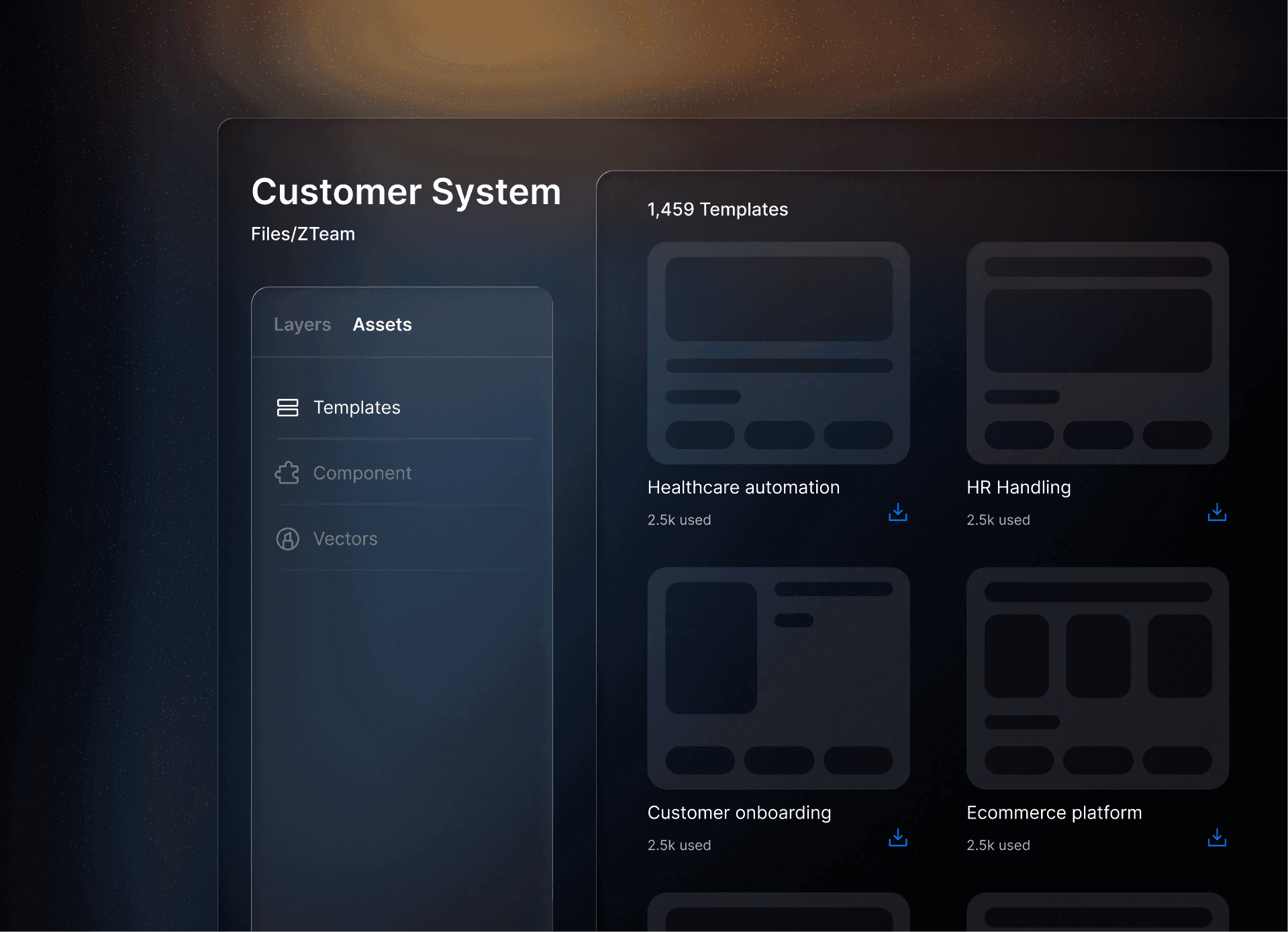Open Templates section icon in sidebar
1288x932 pixels.
pyautogui.click(x=287, y=408)
